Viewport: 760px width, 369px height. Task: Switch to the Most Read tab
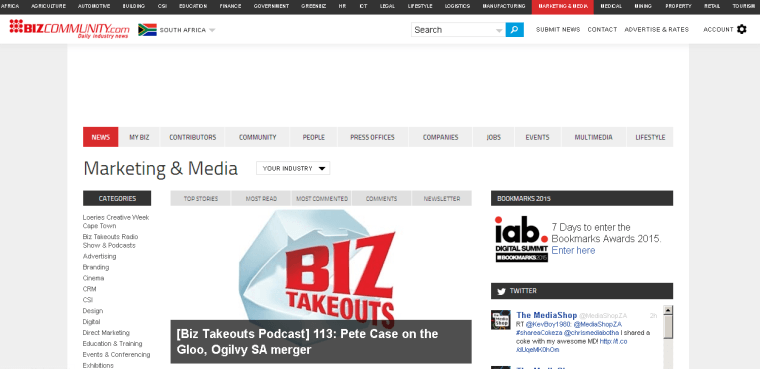click(x=261, y=198)
